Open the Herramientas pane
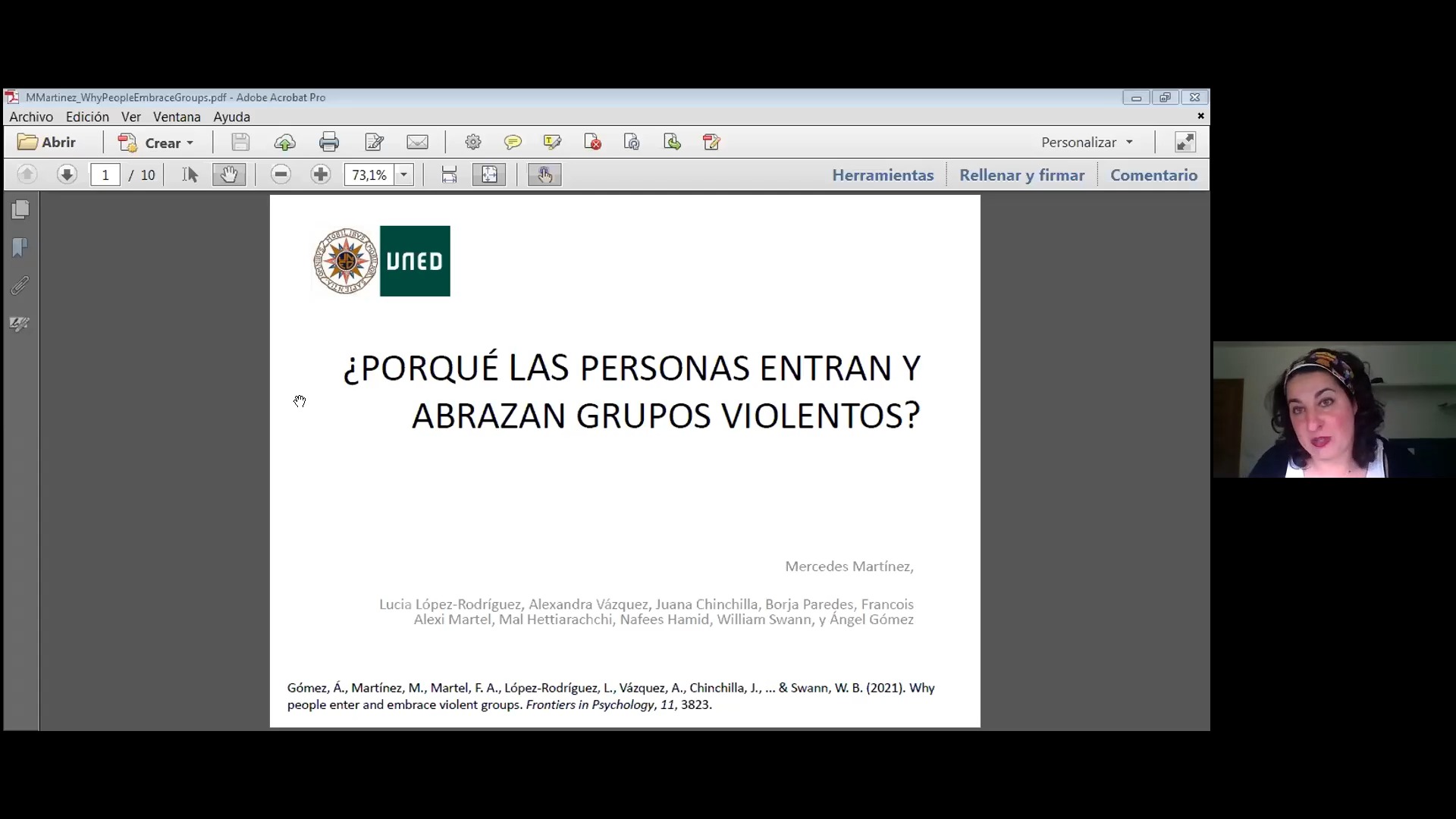 [883, 175]
